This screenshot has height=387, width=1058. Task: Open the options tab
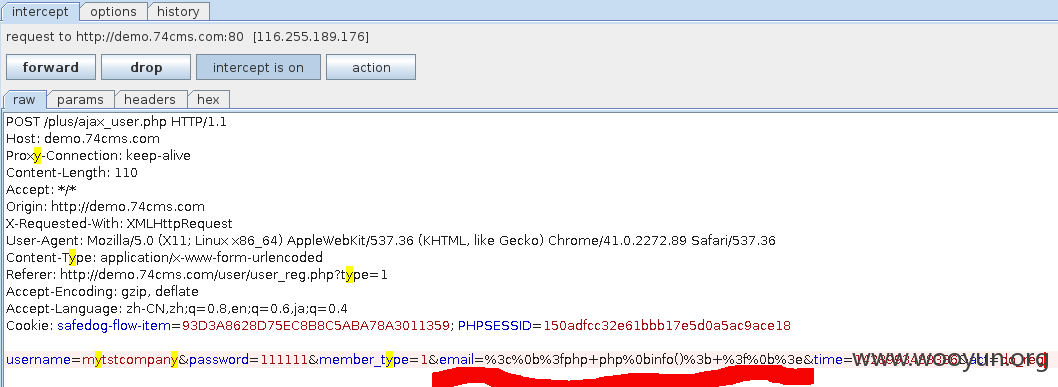coord(113,11)
